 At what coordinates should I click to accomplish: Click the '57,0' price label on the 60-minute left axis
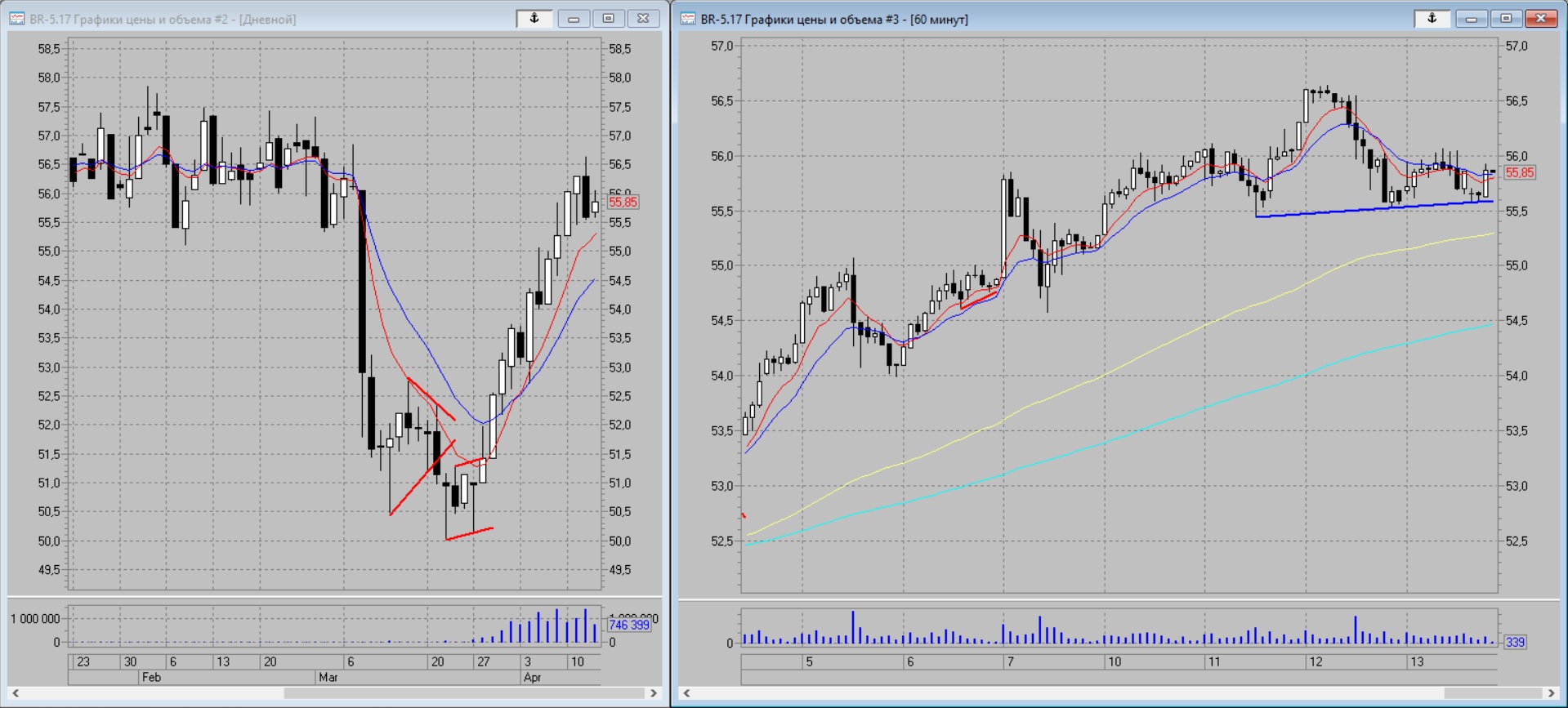pyautogui.click(x=722, y=47)
